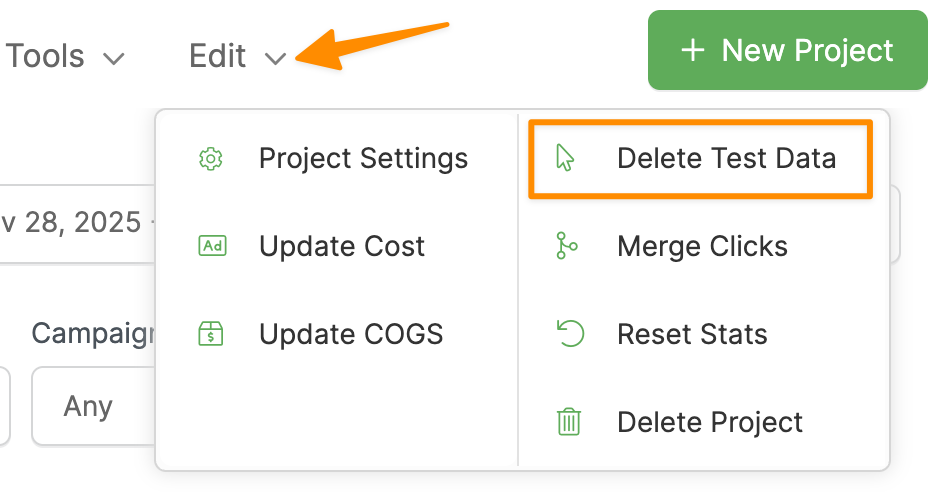Choose Reset Stats from the Edit menu
The image size is (936, 500).
tap(692, 335)
